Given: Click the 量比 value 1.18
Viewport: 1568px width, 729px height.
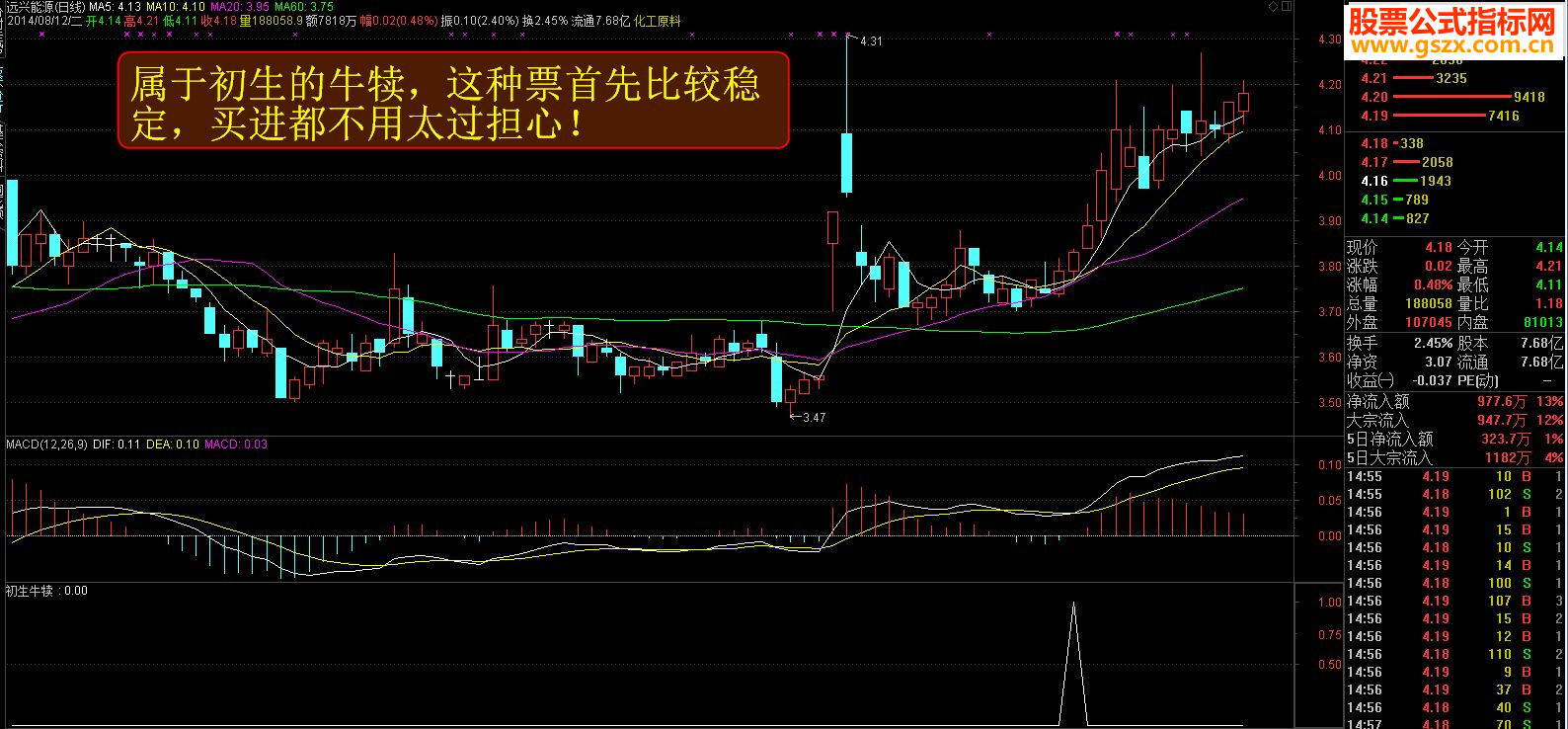Looking at the screenshot, I should [x=1549, y=303].
